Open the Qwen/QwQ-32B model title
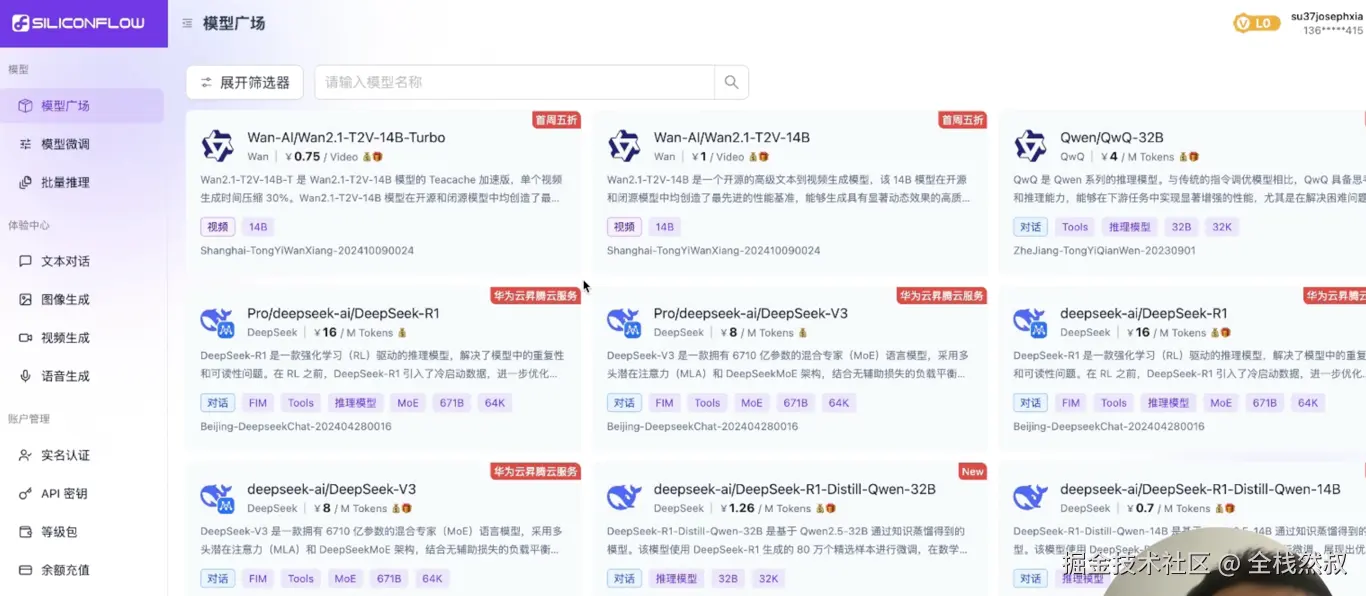1366x596 pixels. point(1112,137)
